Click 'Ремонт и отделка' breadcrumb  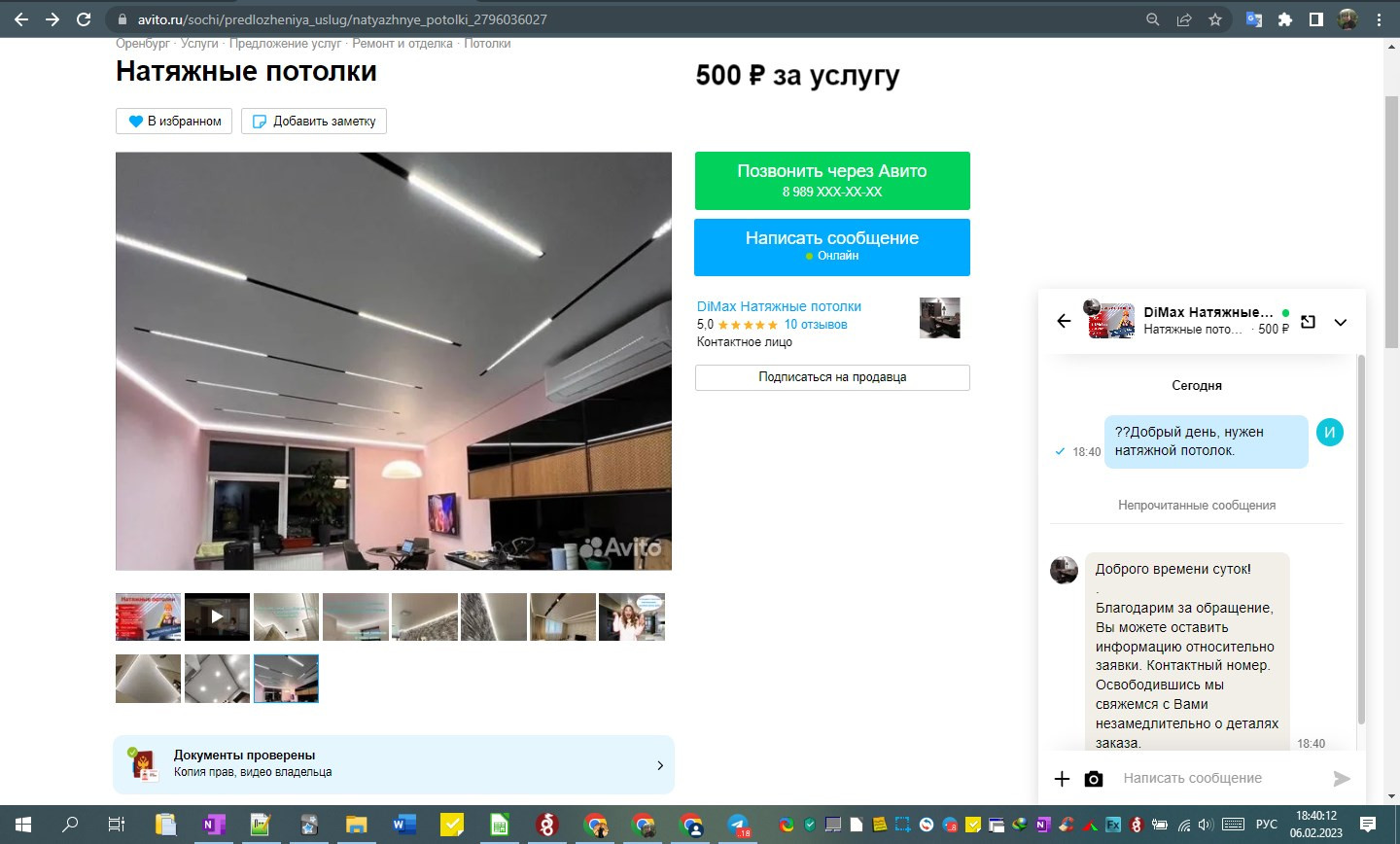[402, 44]
